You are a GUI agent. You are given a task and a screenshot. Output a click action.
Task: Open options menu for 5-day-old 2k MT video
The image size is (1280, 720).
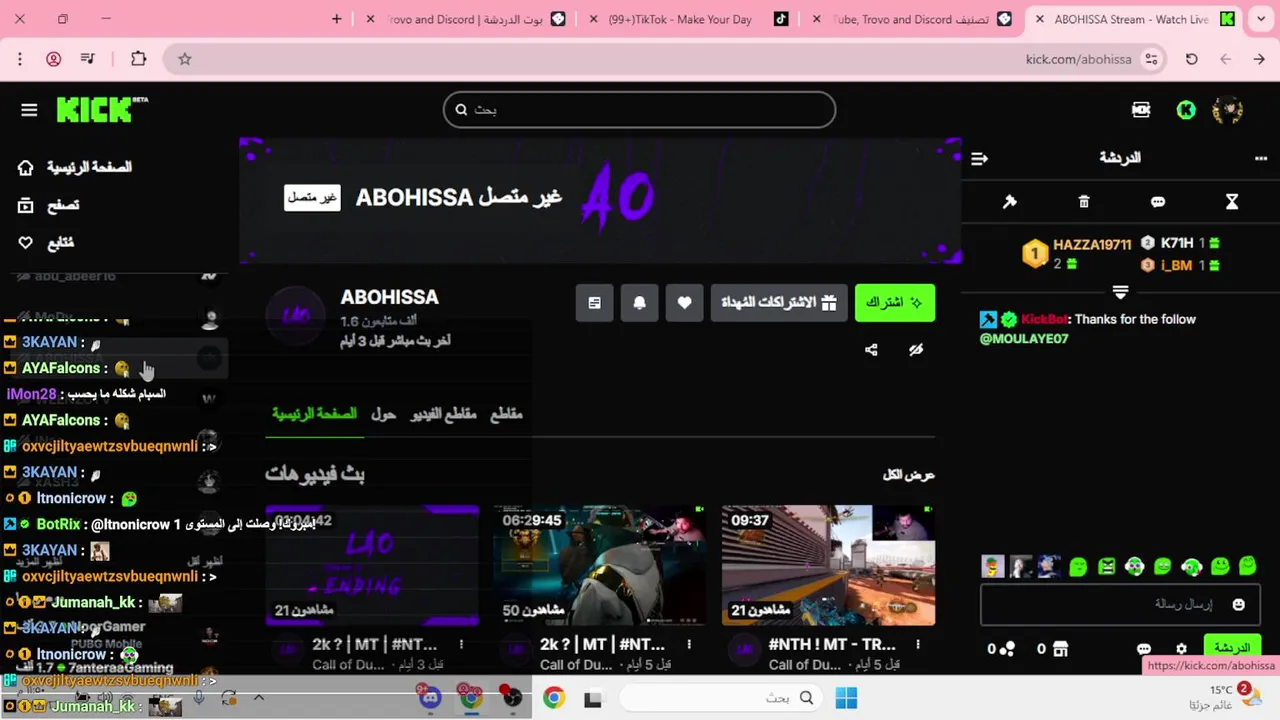coord(689,645)
